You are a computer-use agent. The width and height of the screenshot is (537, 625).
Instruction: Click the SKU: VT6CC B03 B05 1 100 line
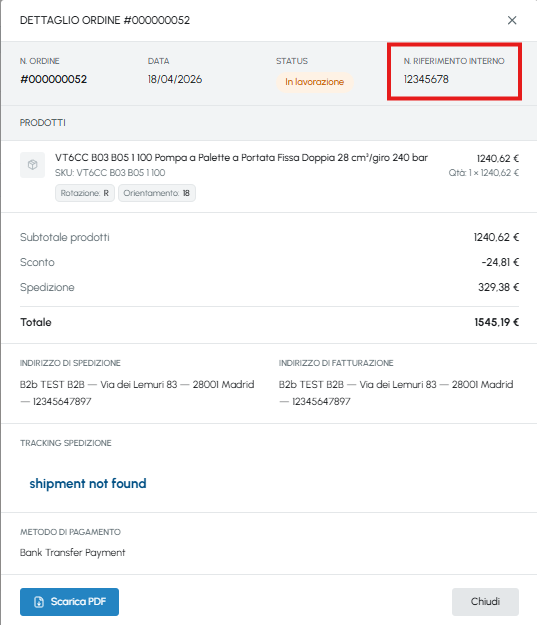[x=110, y=173]
